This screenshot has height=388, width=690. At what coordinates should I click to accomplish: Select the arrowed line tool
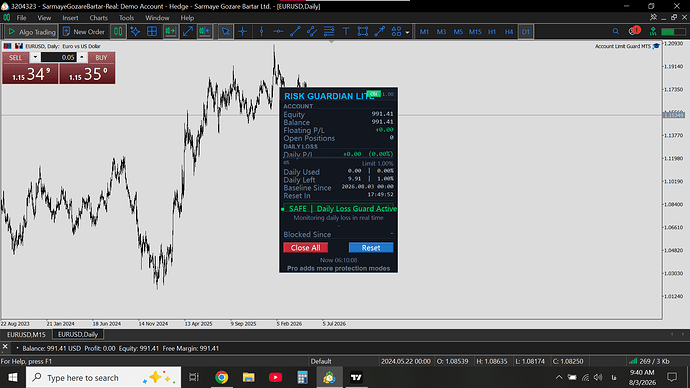tap(379, 32)
